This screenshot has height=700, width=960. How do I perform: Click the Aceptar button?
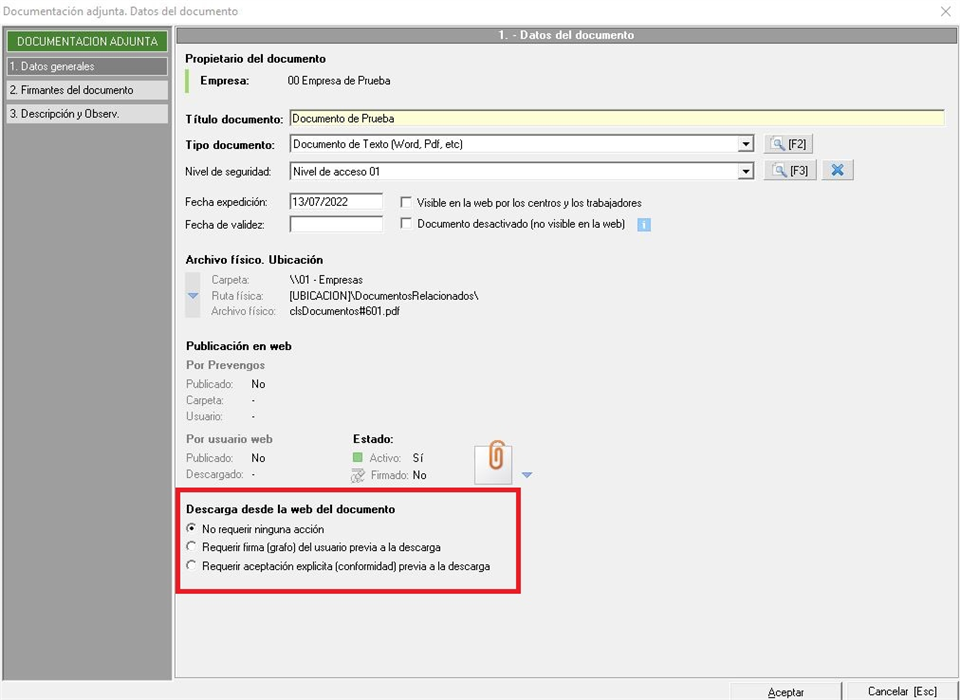786,692
